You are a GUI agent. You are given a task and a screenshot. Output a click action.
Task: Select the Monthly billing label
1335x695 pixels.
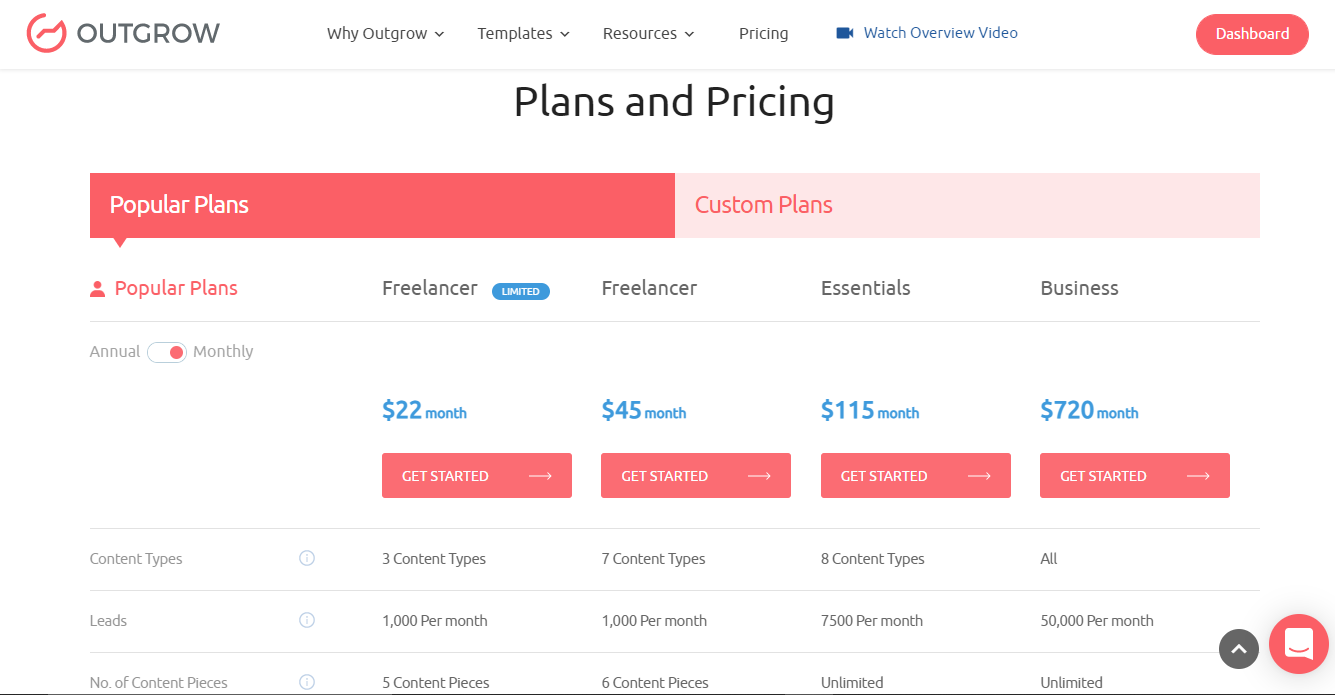click(x=223, y=352)
